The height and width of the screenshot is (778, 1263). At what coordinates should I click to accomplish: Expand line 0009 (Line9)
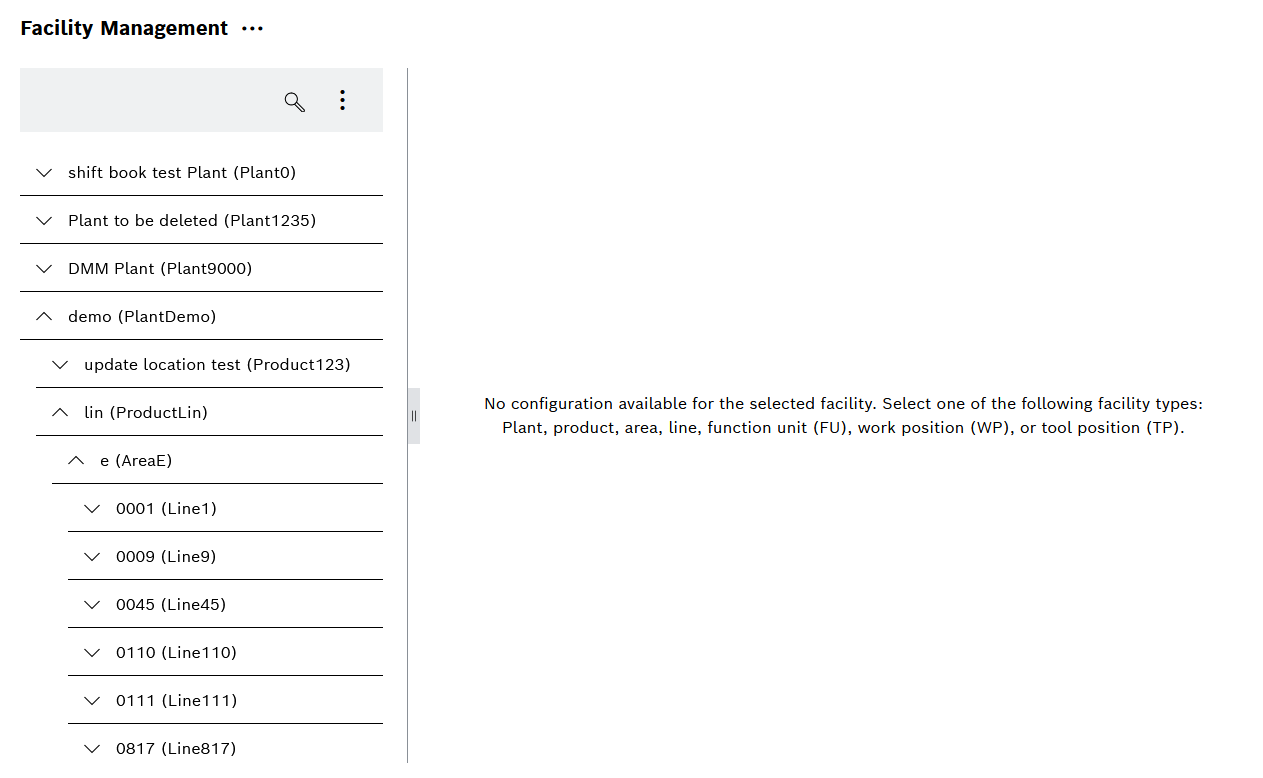pyautogui.click(x=91, y=556)
